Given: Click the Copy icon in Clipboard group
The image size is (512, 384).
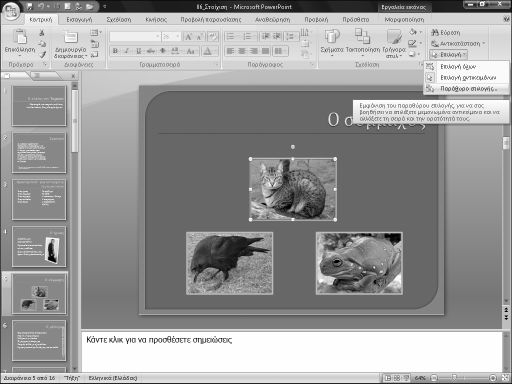Looking at the screenshot, I should tap(42, 43).
